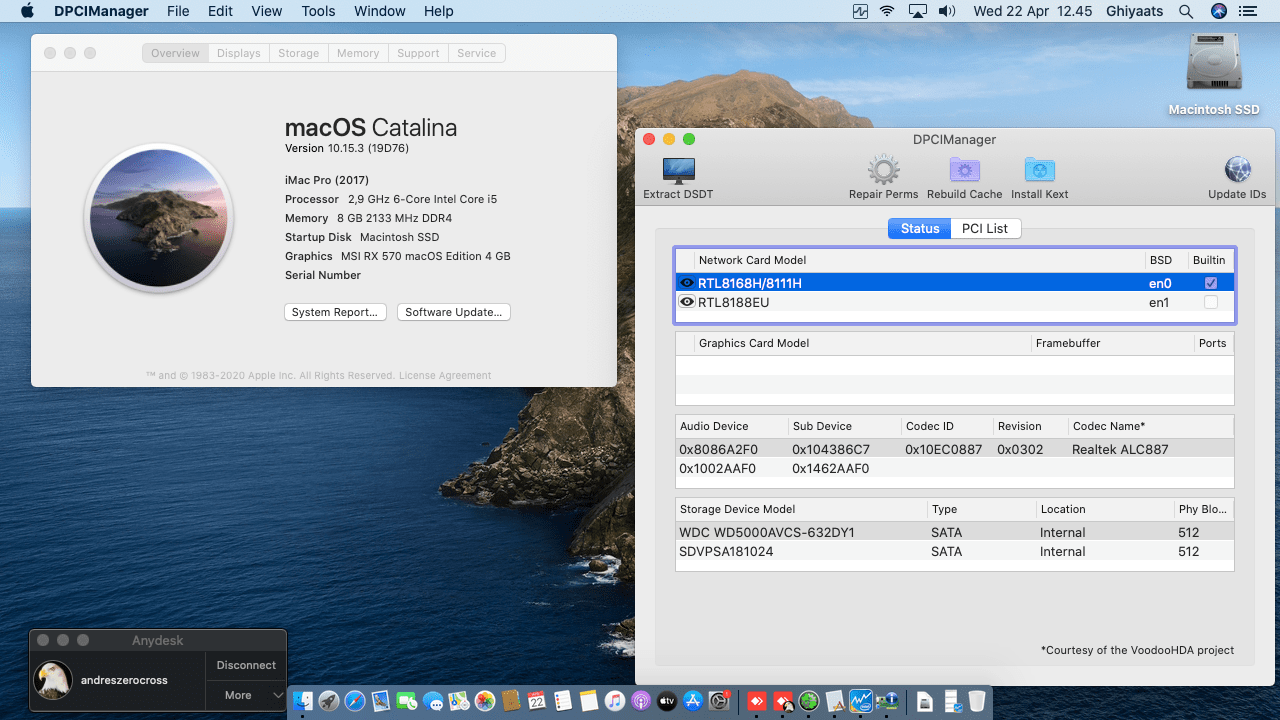Run Repair Perms from the toolbar

[x=883, y=171]
